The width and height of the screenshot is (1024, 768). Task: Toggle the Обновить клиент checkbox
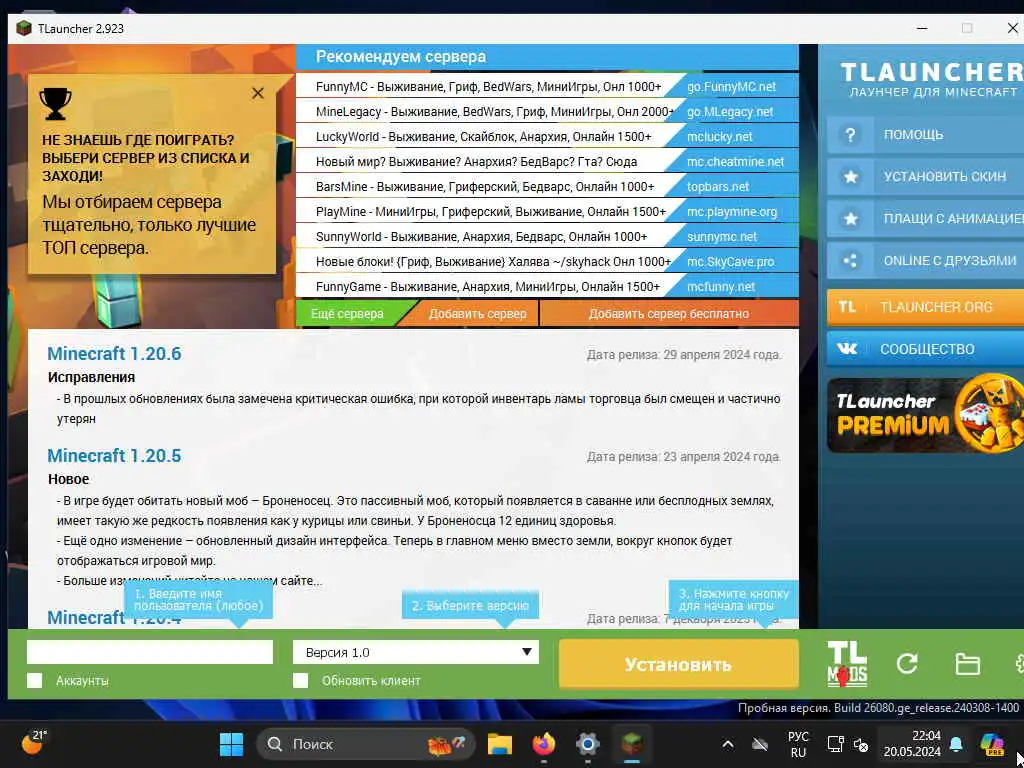300,681
